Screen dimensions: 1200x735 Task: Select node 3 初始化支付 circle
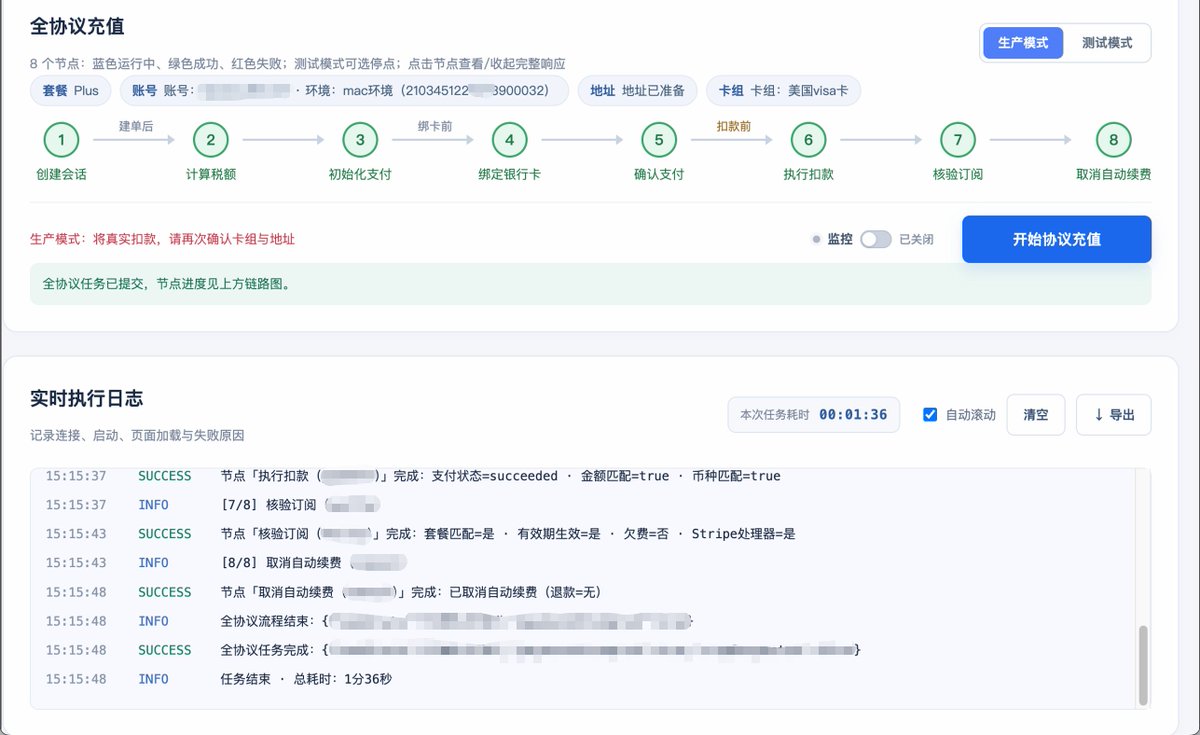click(x=360, y=141)
